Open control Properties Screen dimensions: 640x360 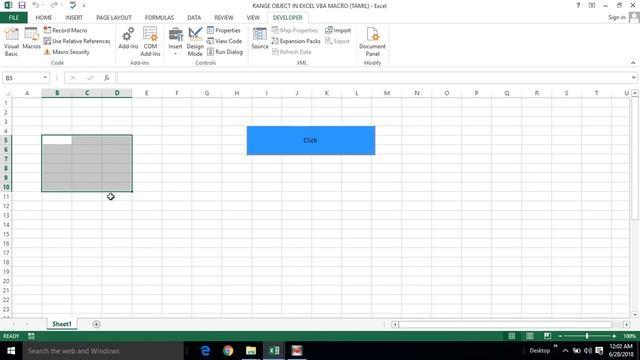tap(224, 30)
